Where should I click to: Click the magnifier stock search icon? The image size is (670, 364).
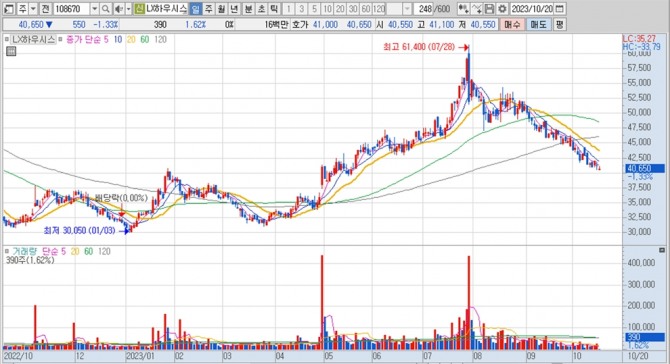pyautogui.click(x=106, y=9)
